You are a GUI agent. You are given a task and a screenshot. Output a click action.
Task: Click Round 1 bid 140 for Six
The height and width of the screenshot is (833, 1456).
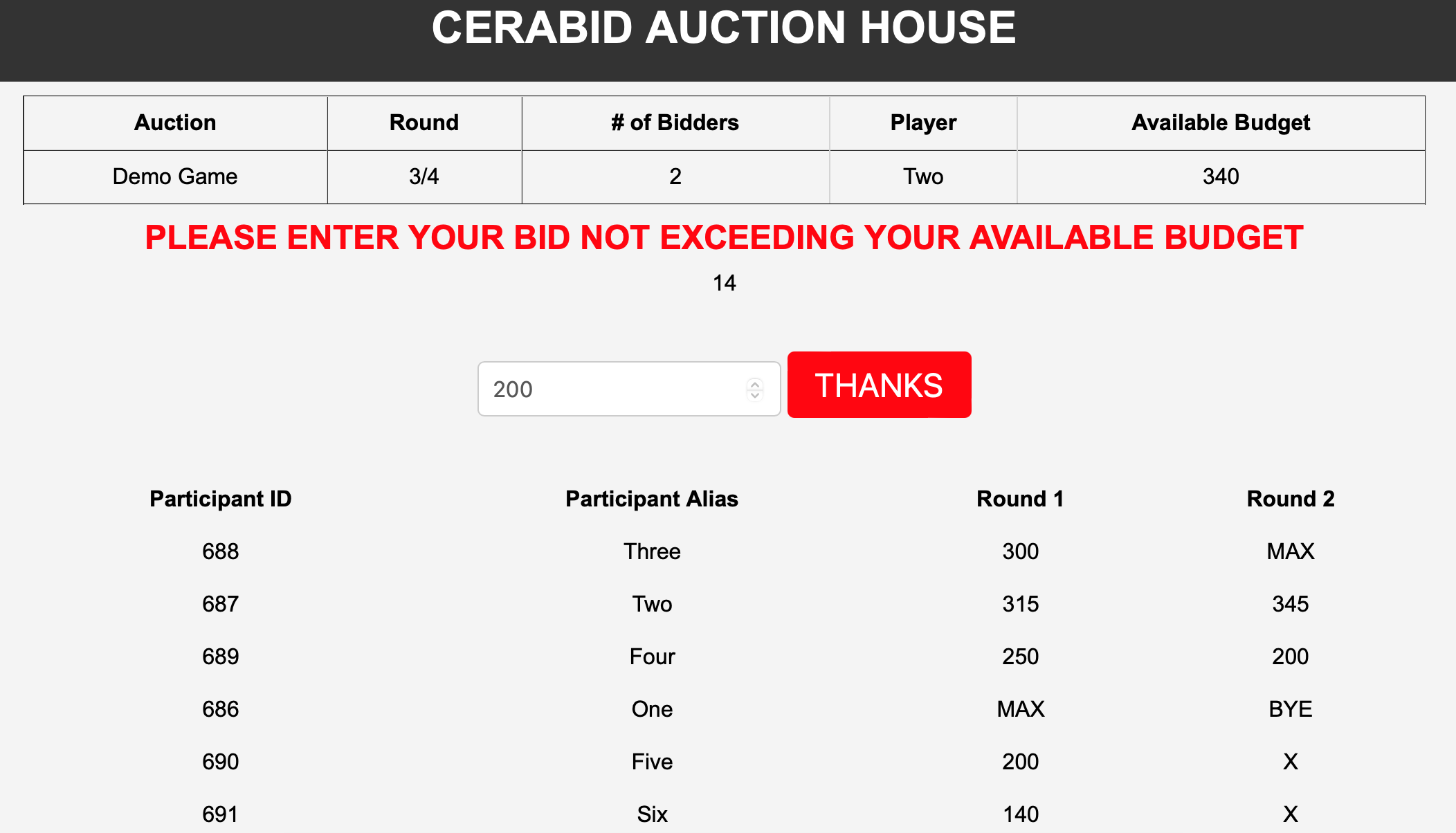[x=1020, y=814]
